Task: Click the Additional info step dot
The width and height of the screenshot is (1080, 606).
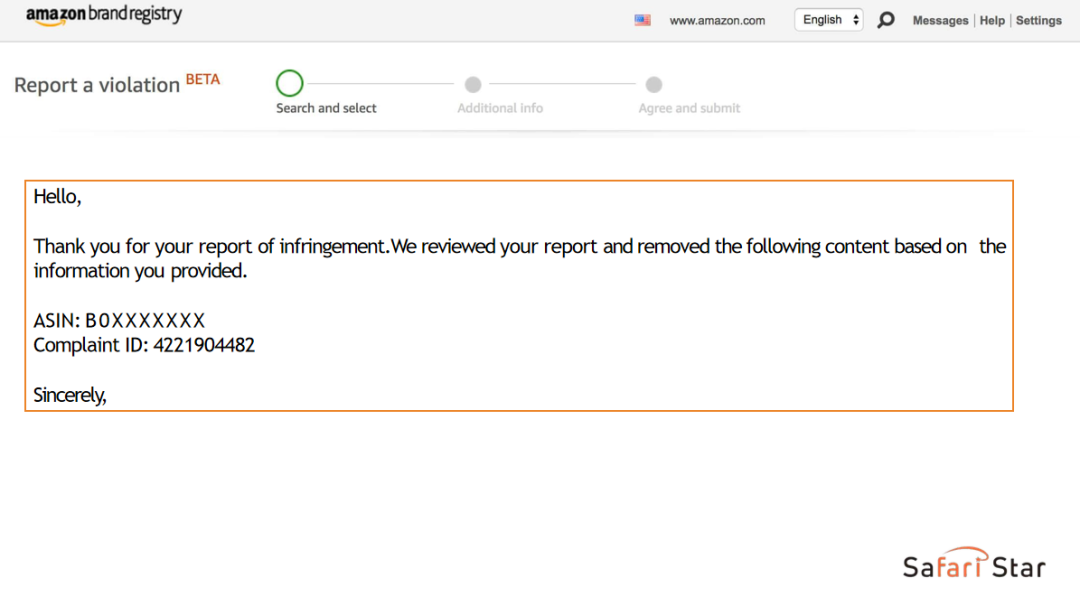Action: pos(473,85)
